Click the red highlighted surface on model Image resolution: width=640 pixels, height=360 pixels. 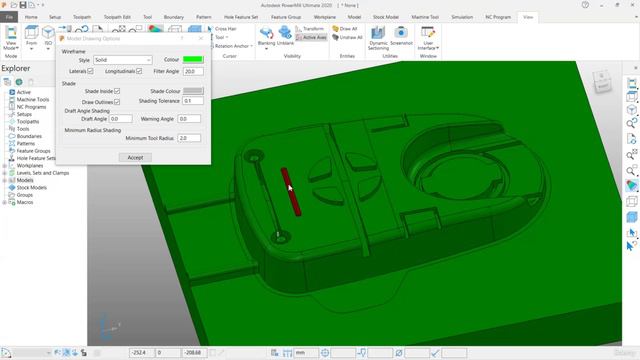tap(291, 193)
